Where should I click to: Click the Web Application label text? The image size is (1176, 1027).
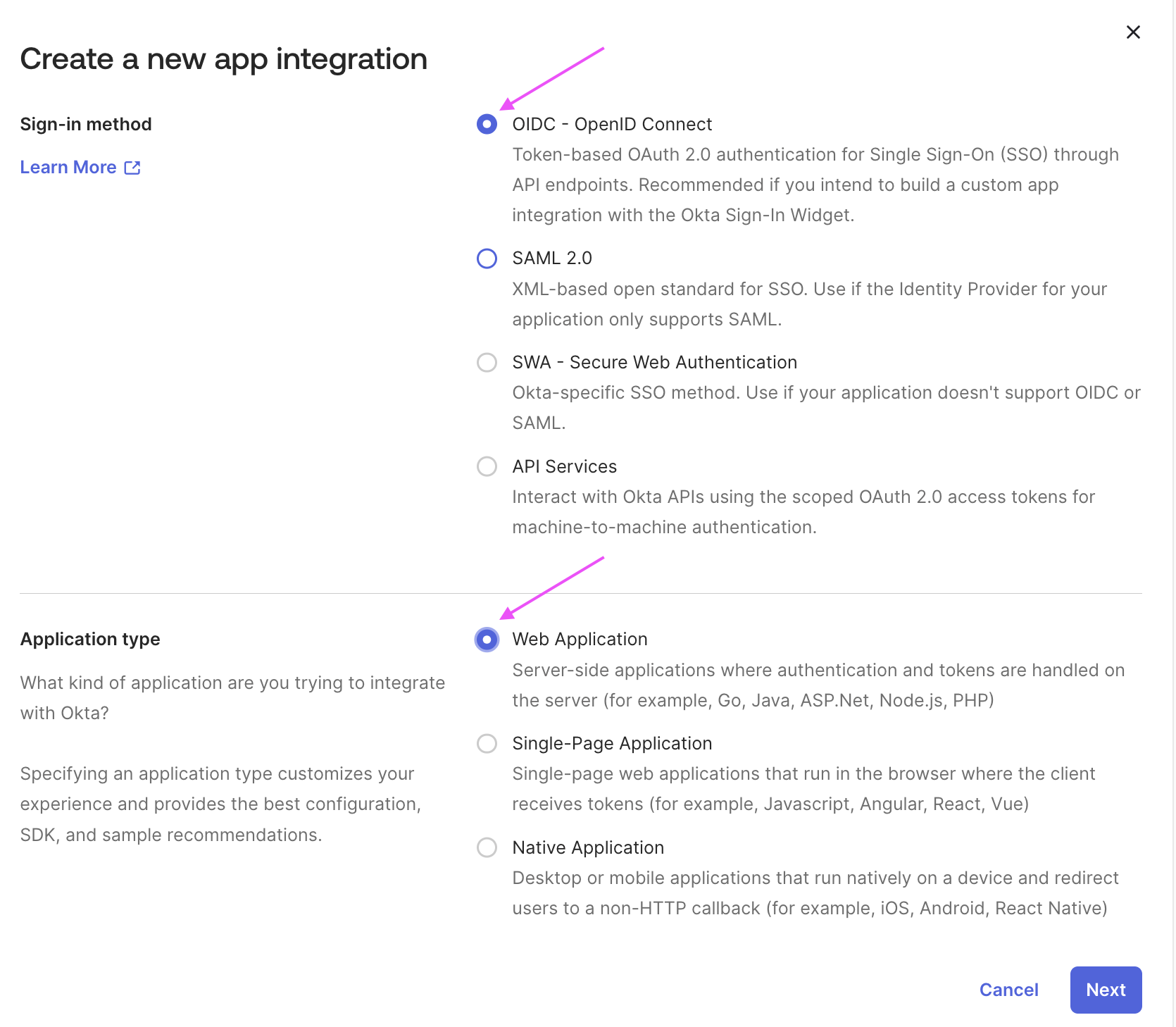(x=580, y=639)
